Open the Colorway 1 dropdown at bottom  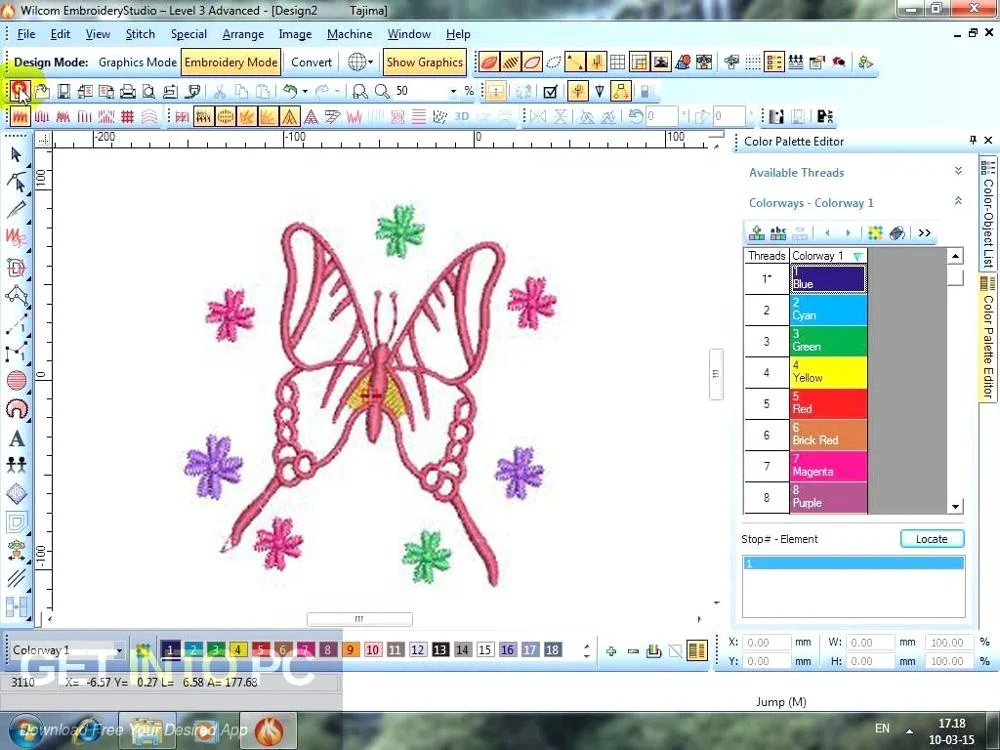(x=119, y=650)
